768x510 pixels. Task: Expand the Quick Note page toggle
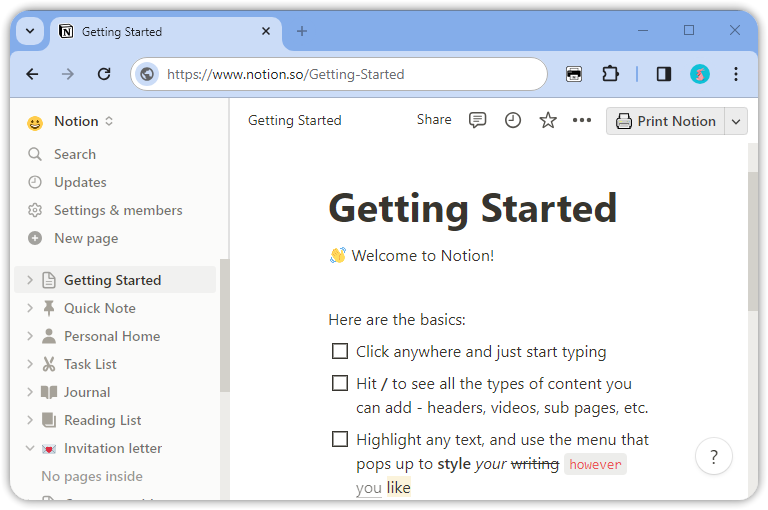(x=30, y=308)
